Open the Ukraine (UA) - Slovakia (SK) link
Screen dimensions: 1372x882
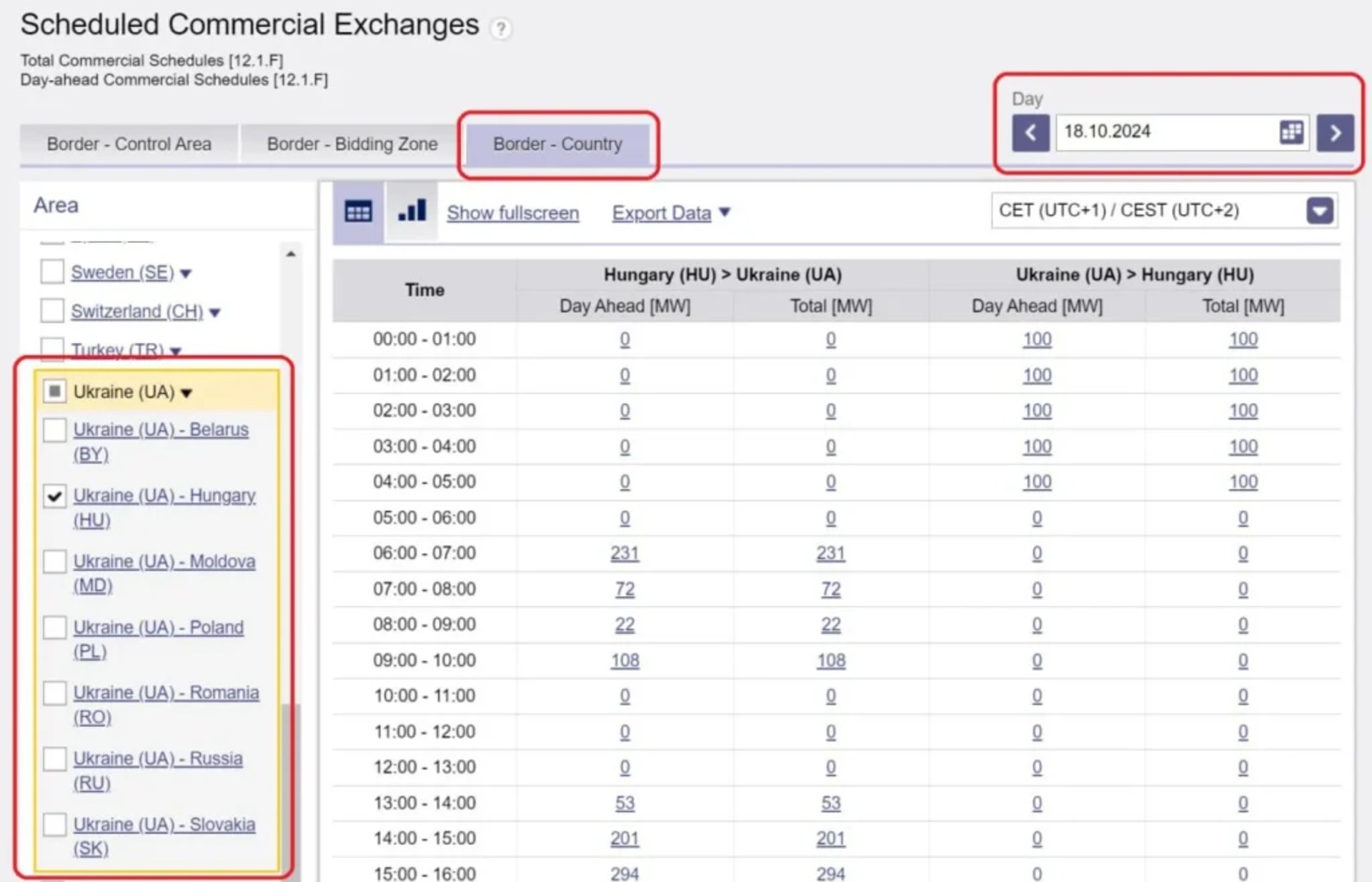coord(164,836)
